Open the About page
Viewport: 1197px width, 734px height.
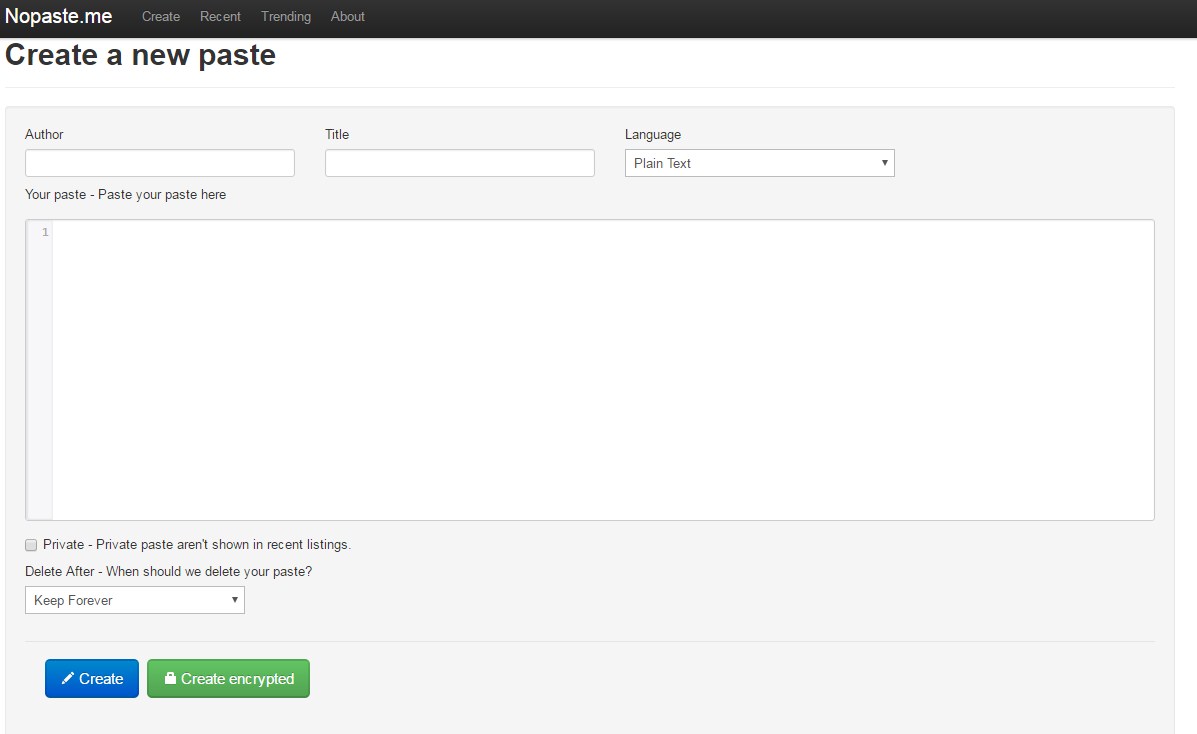[x=347, y=16]
